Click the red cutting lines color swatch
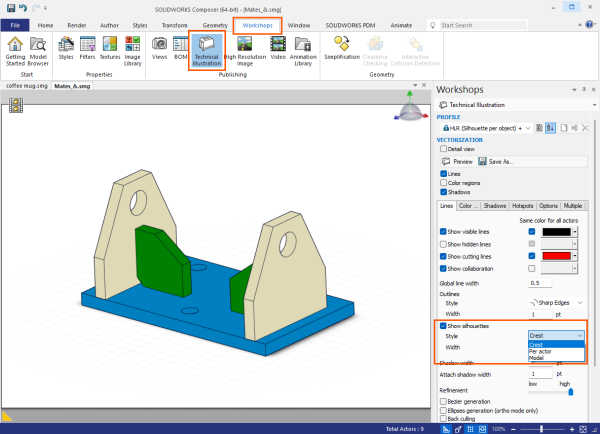The image size is (600, 434). [x=556, y=256]
